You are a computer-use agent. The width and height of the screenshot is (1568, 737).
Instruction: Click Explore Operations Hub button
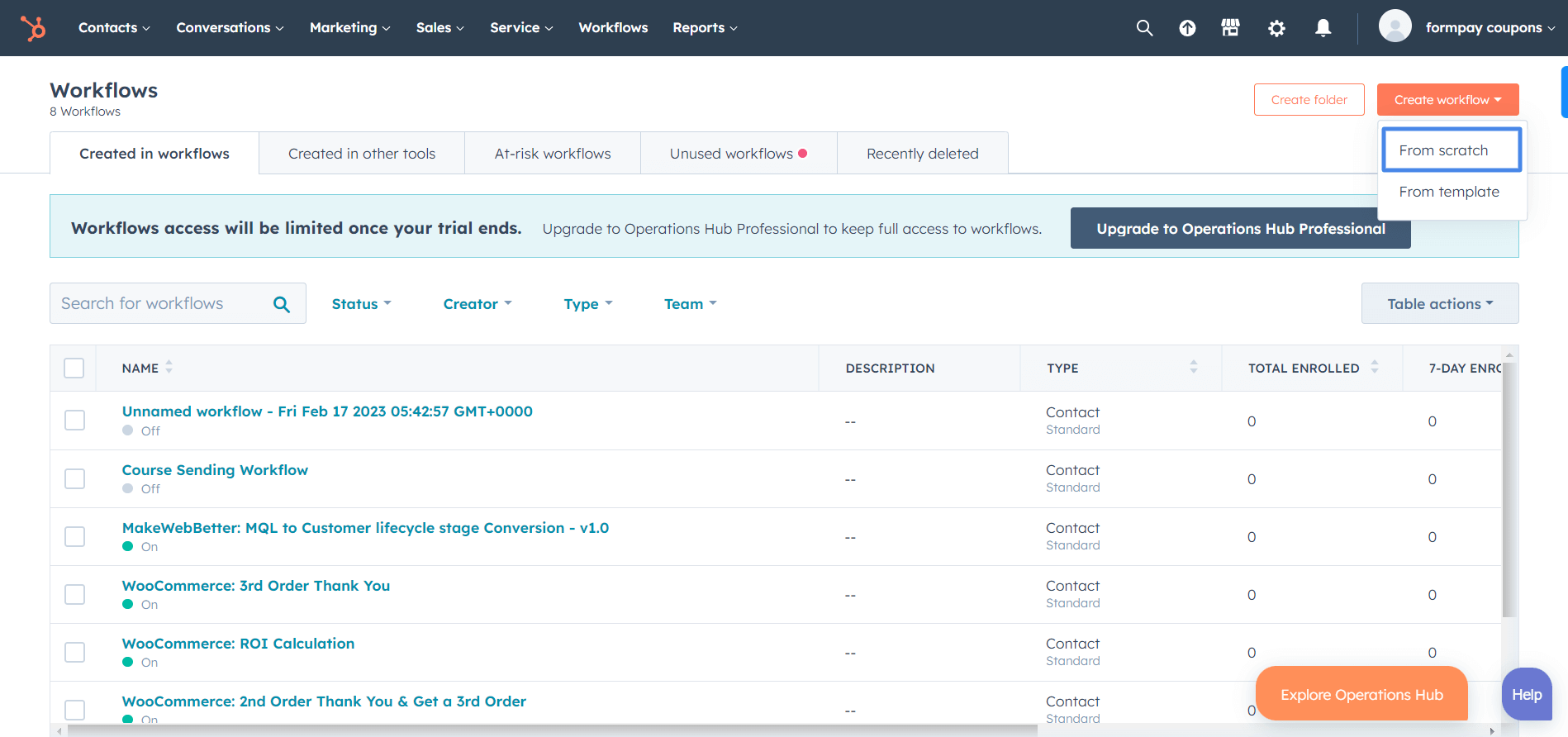[1361, 695]
